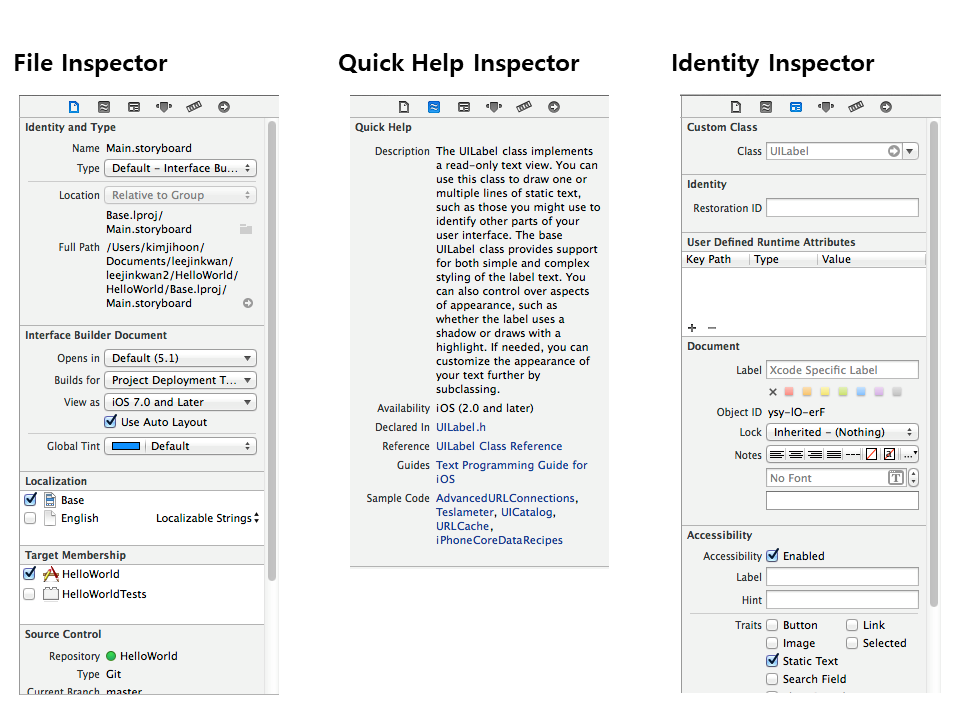Enable English localization checkbox

click(30, 518)
